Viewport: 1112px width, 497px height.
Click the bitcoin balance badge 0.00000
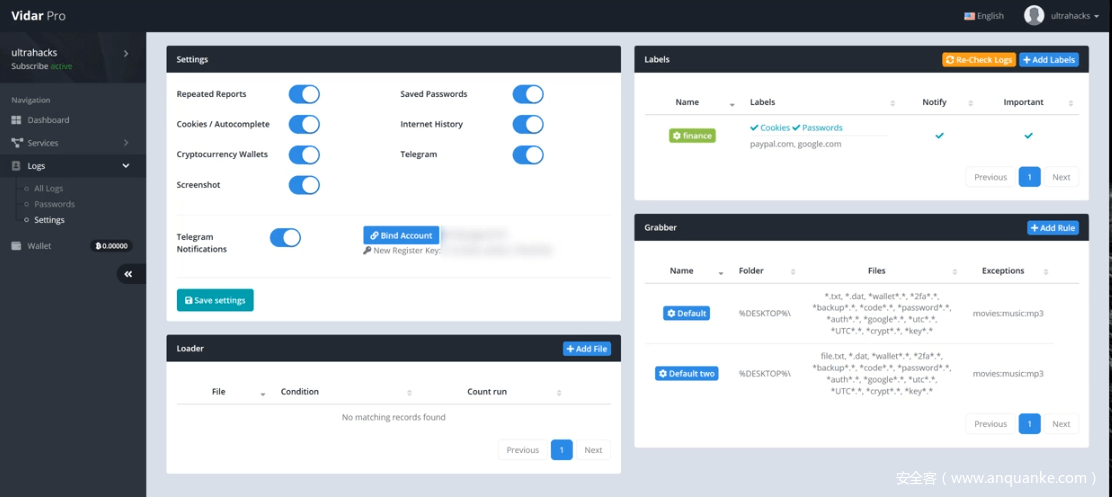(x=111, y=246)
